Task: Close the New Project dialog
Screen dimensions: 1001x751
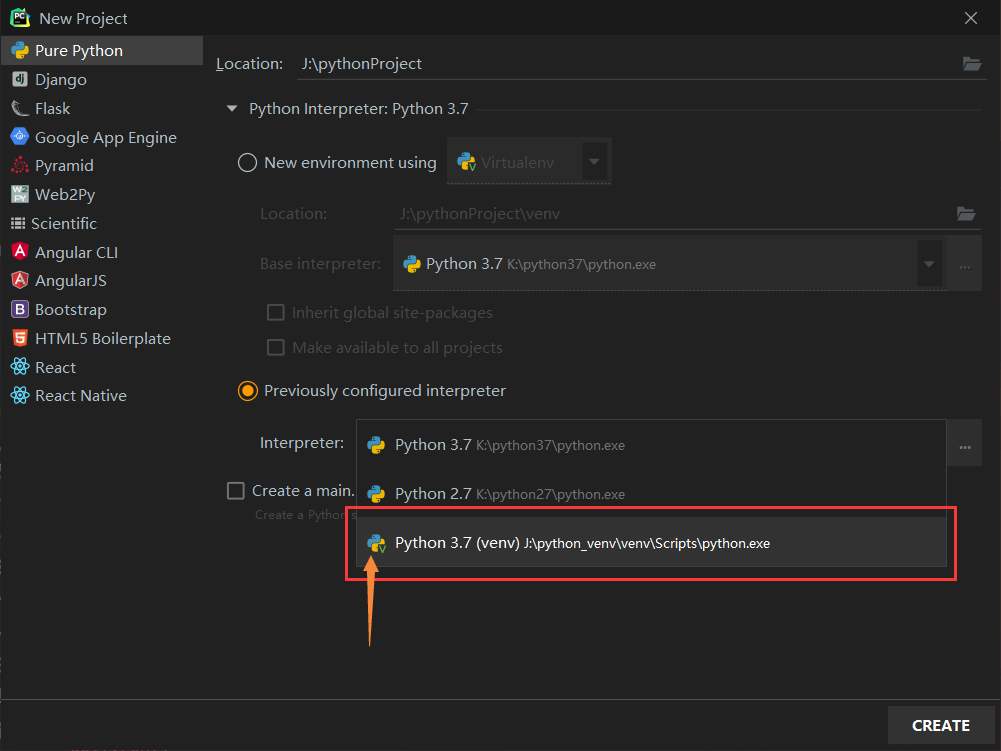Action: click(970, 18)
